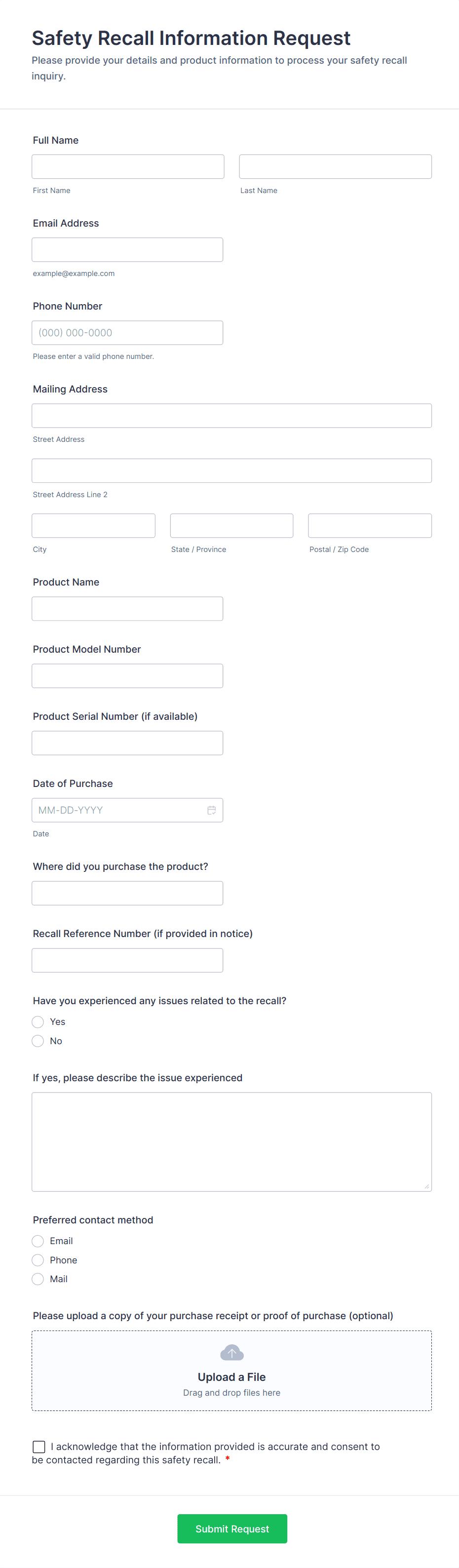Click the Recall Reference Number field
This screenshot has width=459, height=1568.
pyautogui.click(x=127, y=960)
